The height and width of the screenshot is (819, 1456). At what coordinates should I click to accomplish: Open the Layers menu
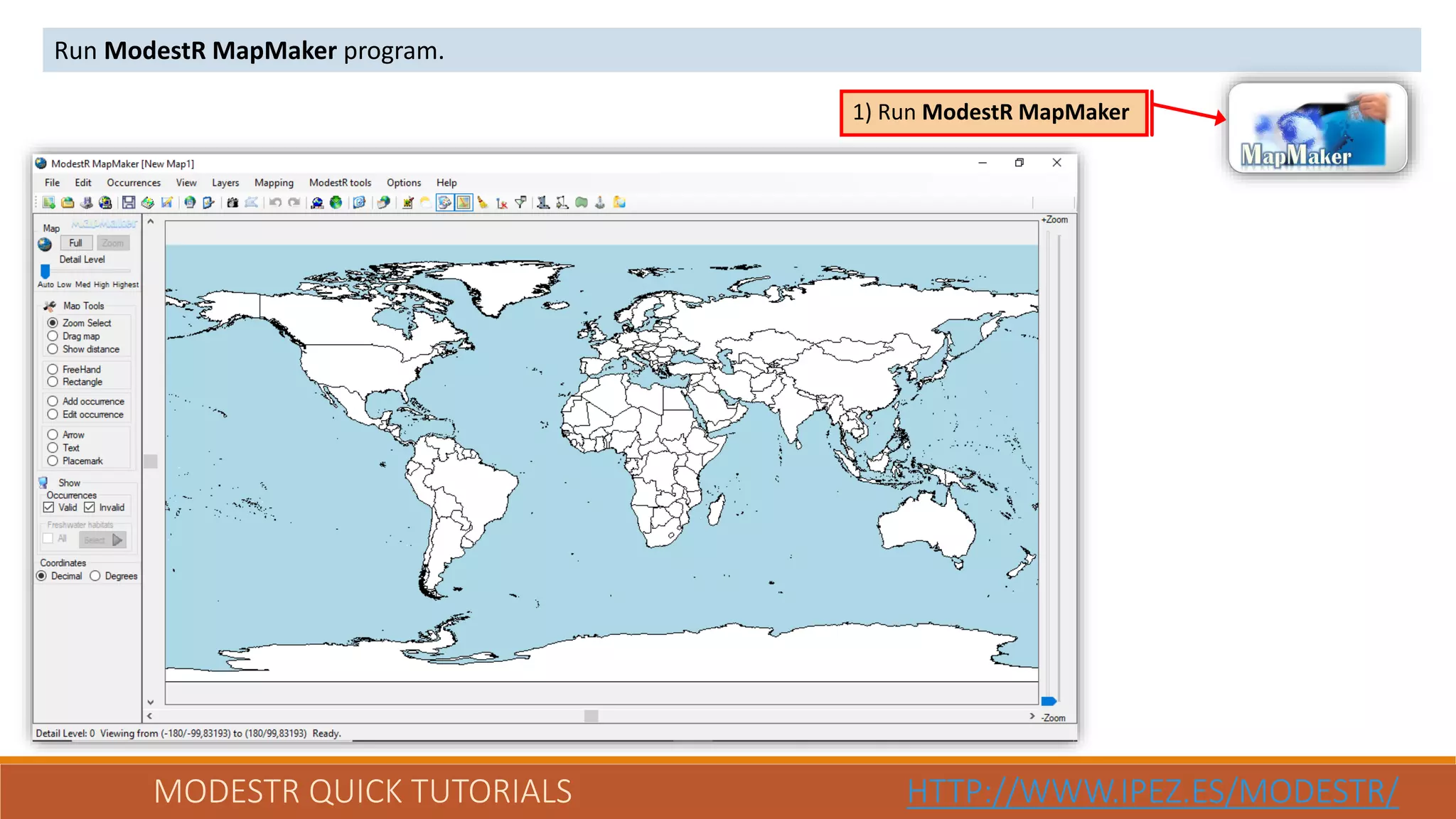tap(225, 183)
